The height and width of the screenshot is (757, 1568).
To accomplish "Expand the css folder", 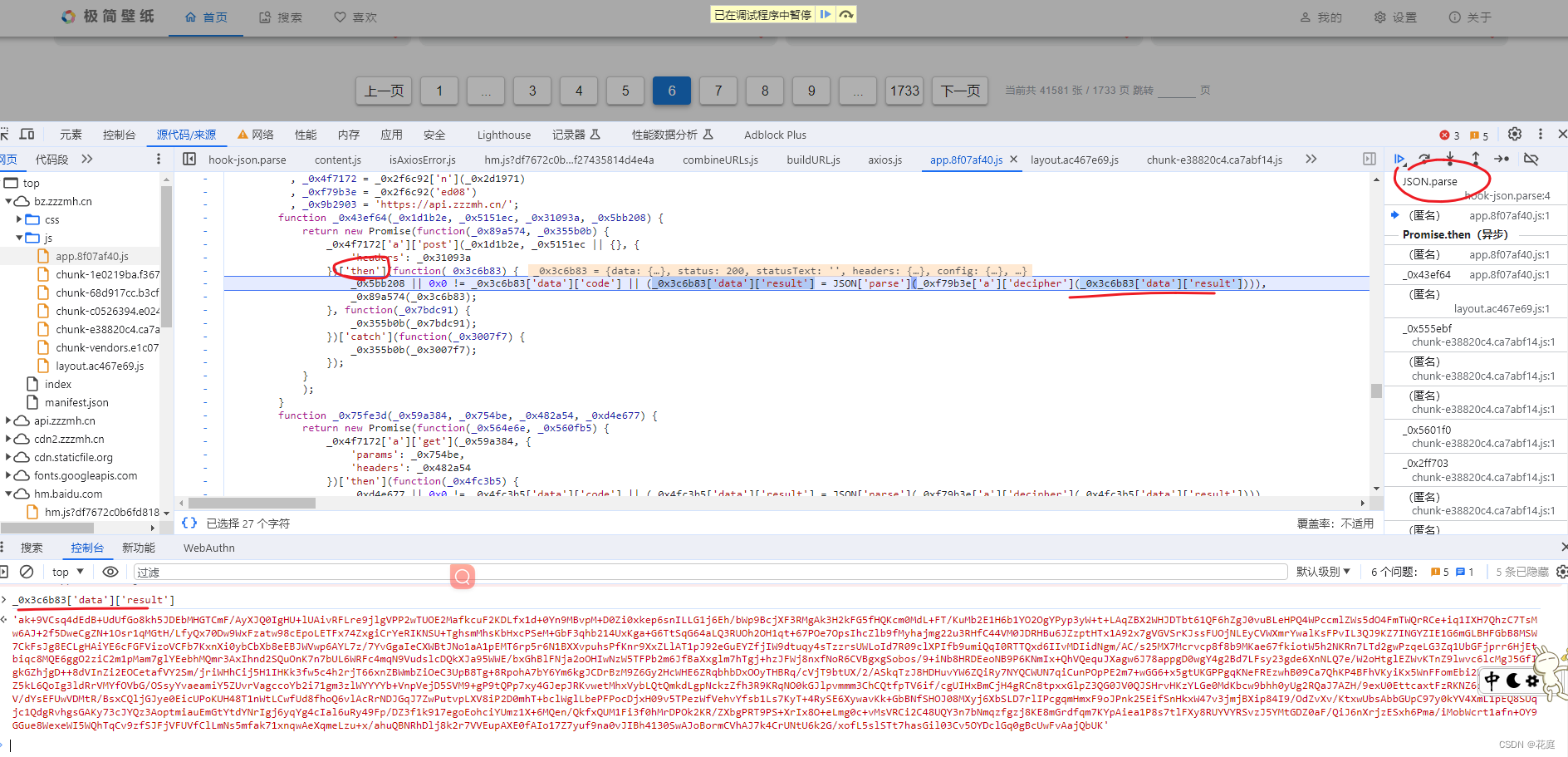I will click(19, 219).
